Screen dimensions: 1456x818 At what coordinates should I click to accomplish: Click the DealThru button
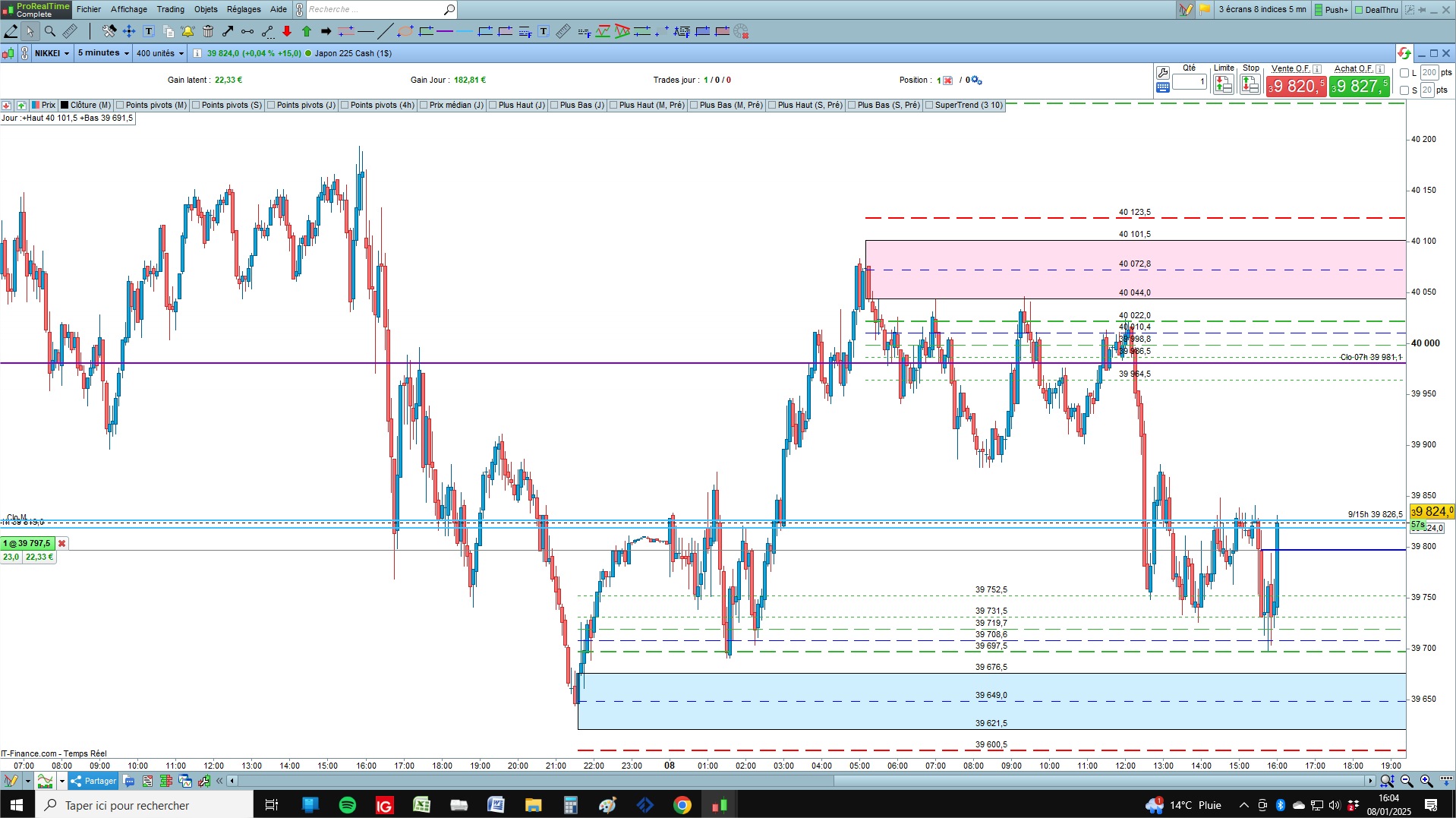click(1376, 10)
